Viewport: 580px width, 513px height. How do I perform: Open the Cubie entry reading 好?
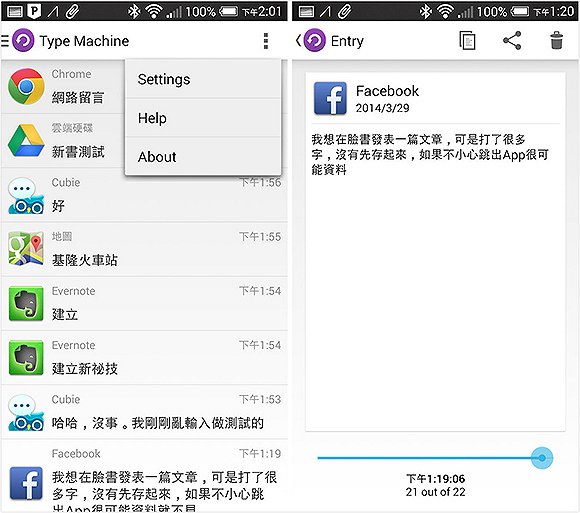[144, 195]
